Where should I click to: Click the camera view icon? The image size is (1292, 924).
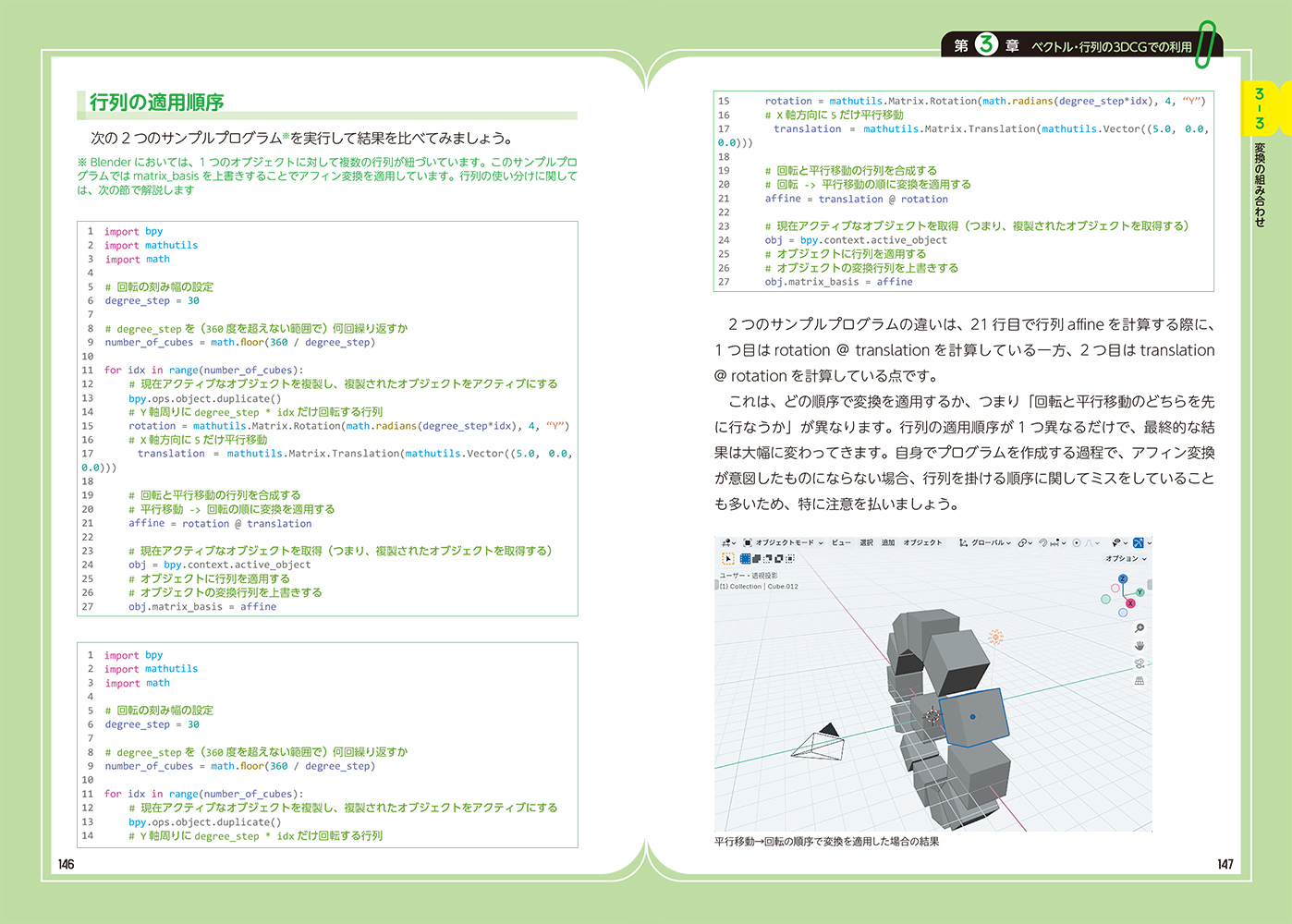point(1139,663)
